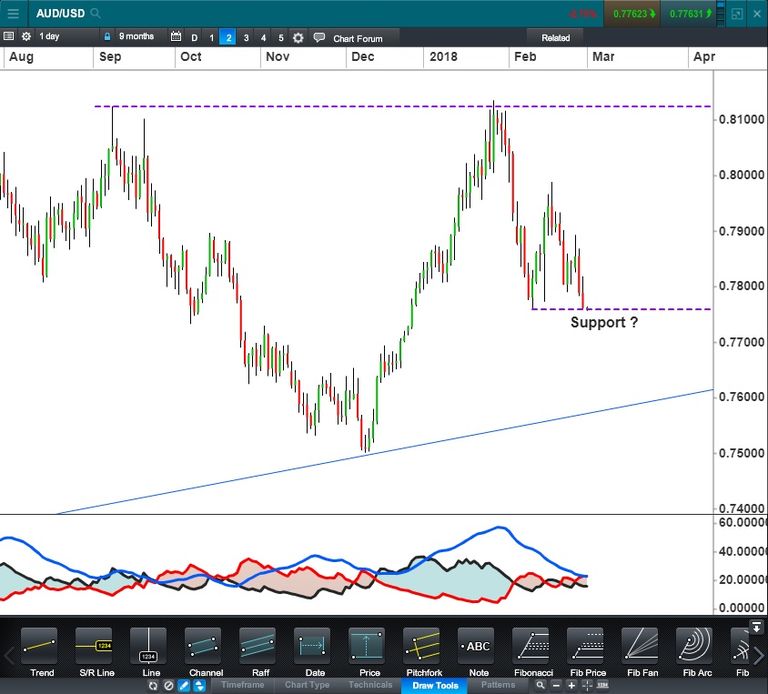Toggle the blue up-down arrows icon
Screen dimensions: 768x694
point(199,686)
